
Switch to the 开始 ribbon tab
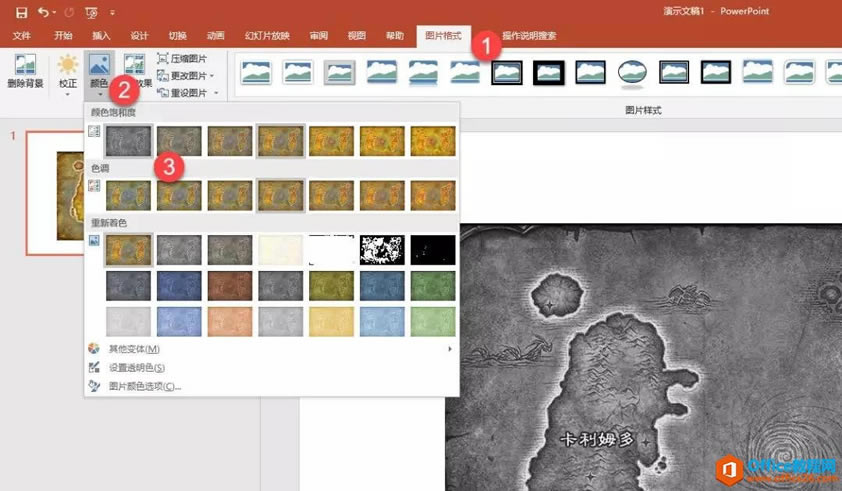click(63, 35)
